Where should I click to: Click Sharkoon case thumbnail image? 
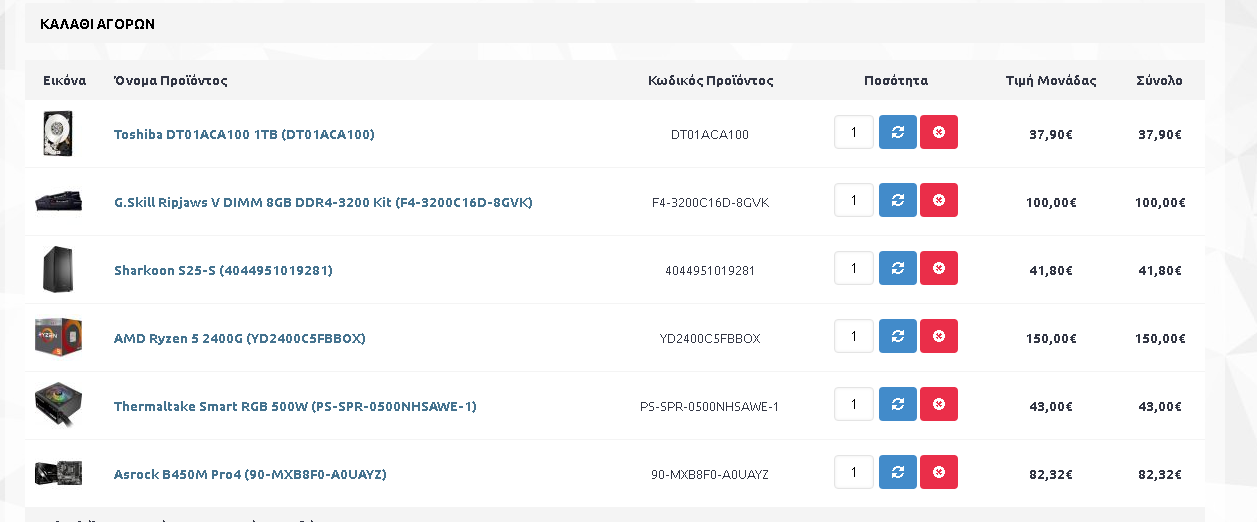[x=58, y=269]
